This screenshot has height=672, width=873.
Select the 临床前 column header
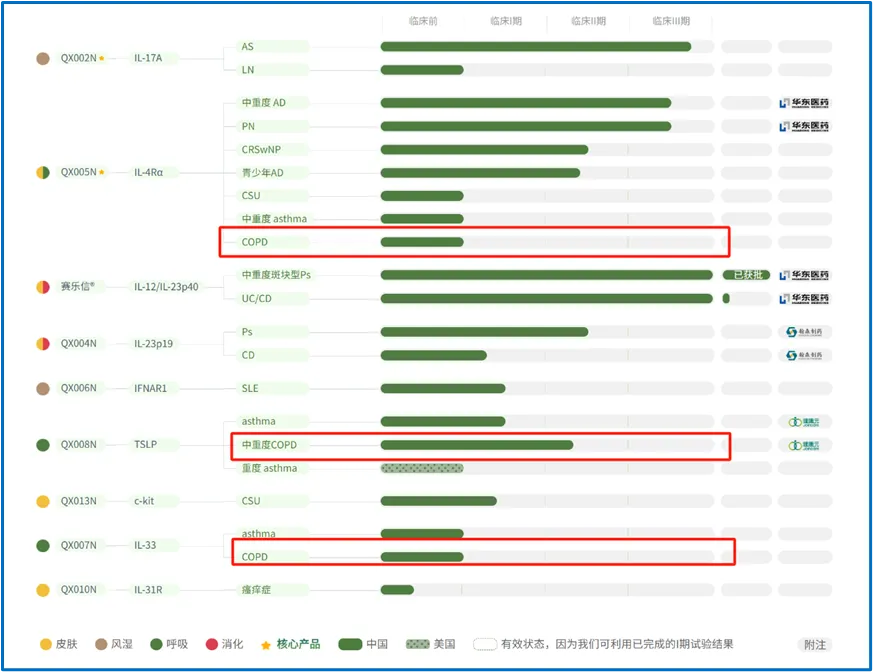tap(423, 21)
